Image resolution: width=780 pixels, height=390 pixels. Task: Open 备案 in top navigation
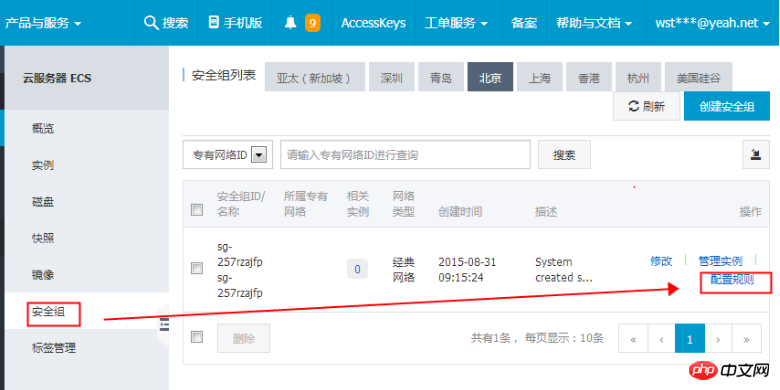click(524, 23)
